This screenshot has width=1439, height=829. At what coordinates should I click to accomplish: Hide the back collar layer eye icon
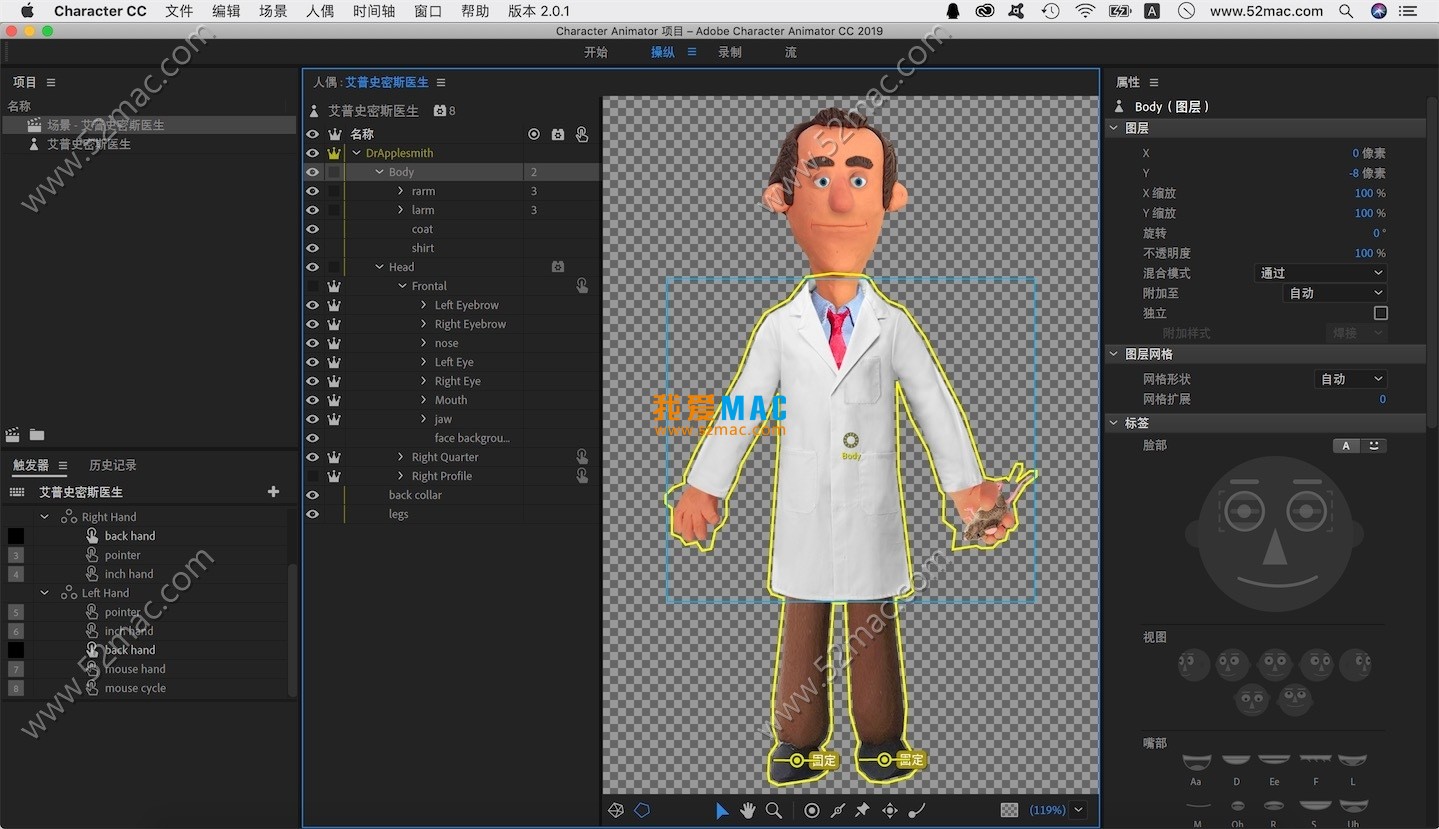[x=312, y=495]
